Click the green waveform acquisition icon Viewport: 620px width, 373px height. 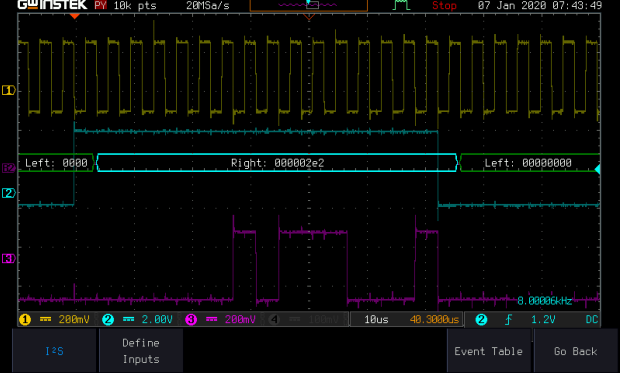click(401, 5)
